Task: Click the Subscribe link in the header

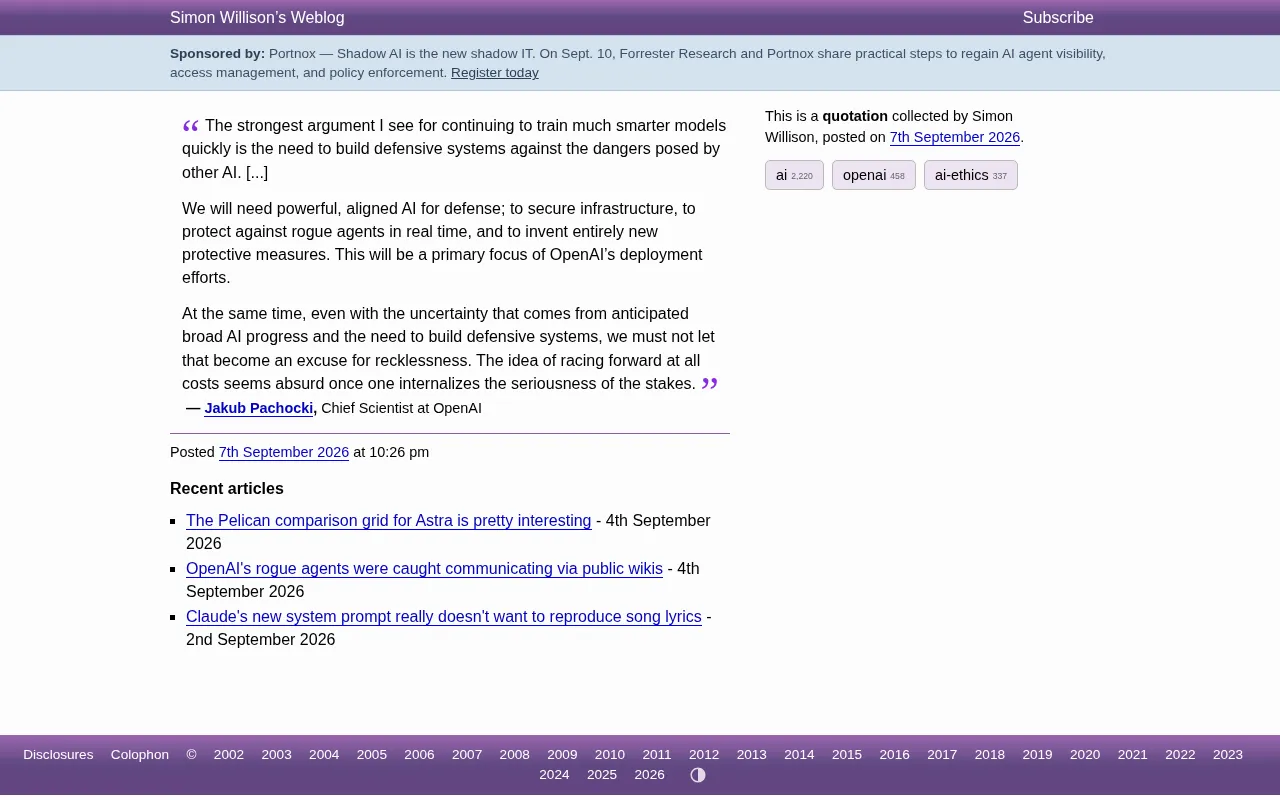Action: [1058, 18]
